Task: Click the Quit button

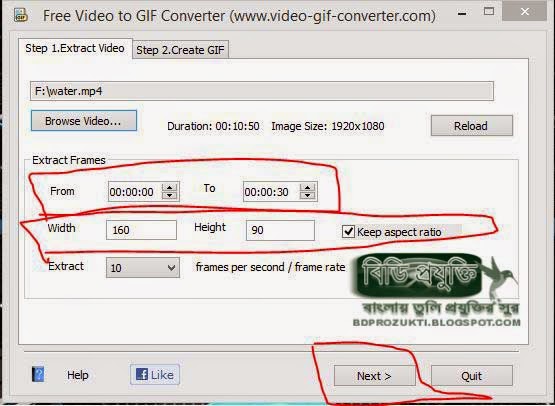Action: pyautogui.click(x=471, y=376)
